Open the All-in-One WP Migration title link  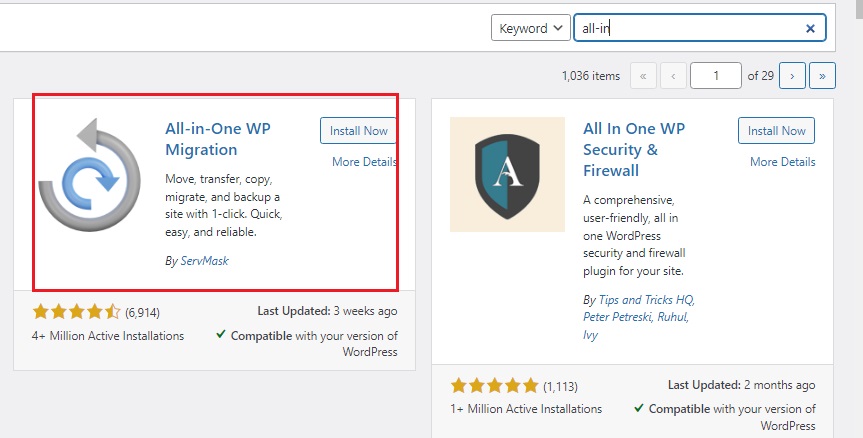[x=218, y=139]
